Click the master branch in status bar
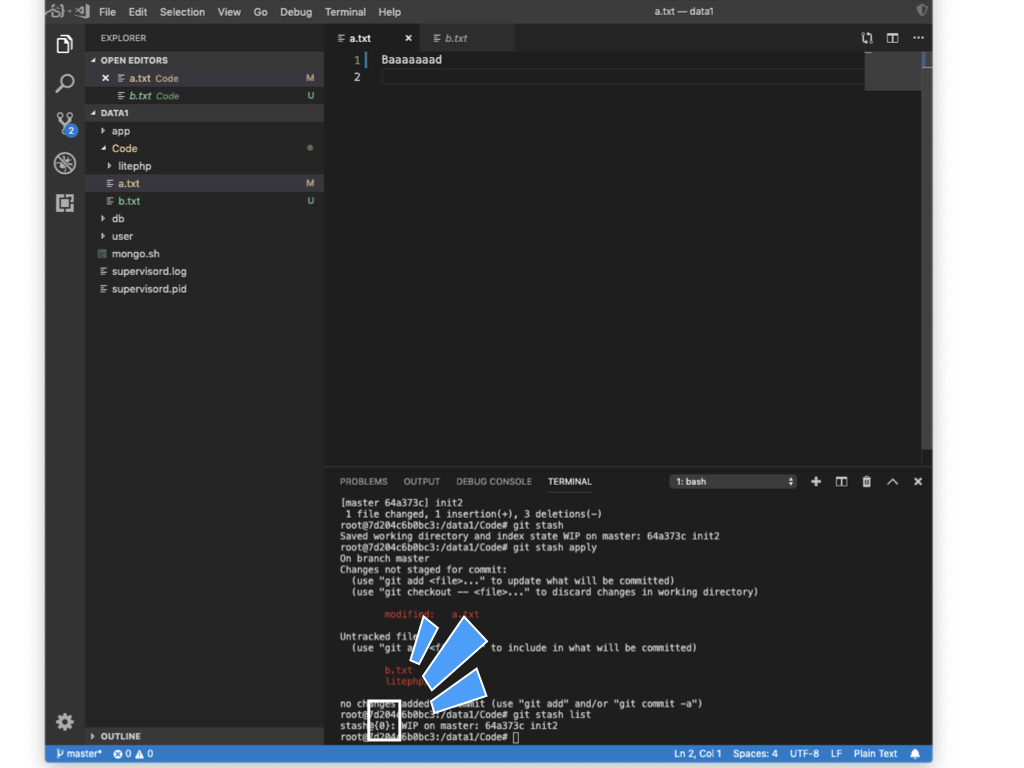 pos(79,754)
